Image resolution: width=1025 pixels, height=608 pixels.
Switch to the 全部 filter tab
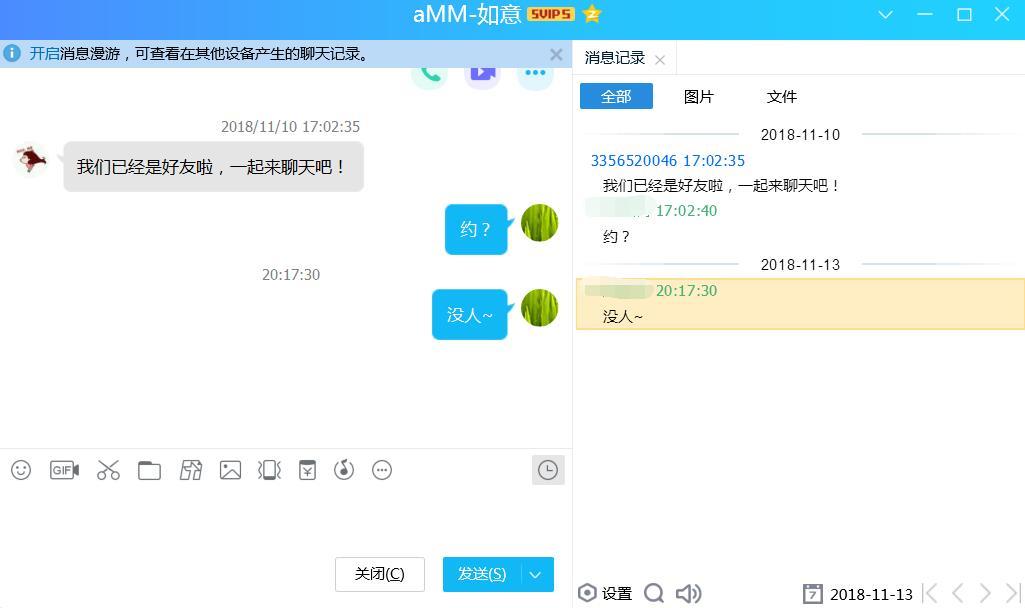(616, 96)
